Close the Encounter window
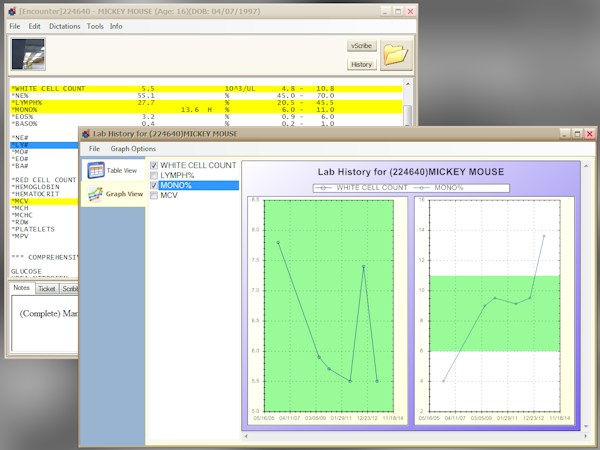This screenshot has height=450, width=600. (410, 11)
